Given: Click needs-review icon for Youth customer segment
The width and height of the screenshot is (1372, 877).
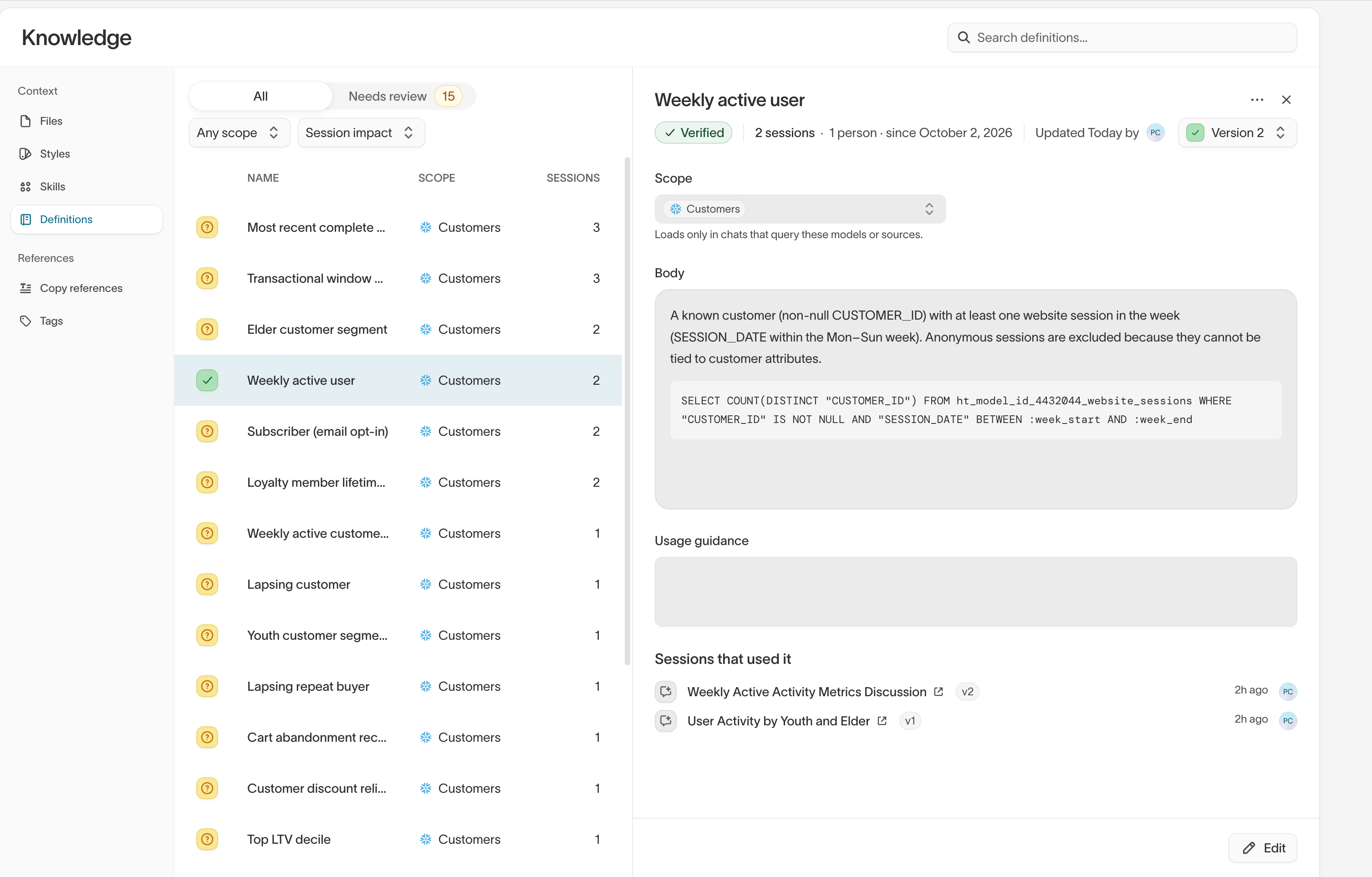Looking at the screenshot, I should point(207,635).
